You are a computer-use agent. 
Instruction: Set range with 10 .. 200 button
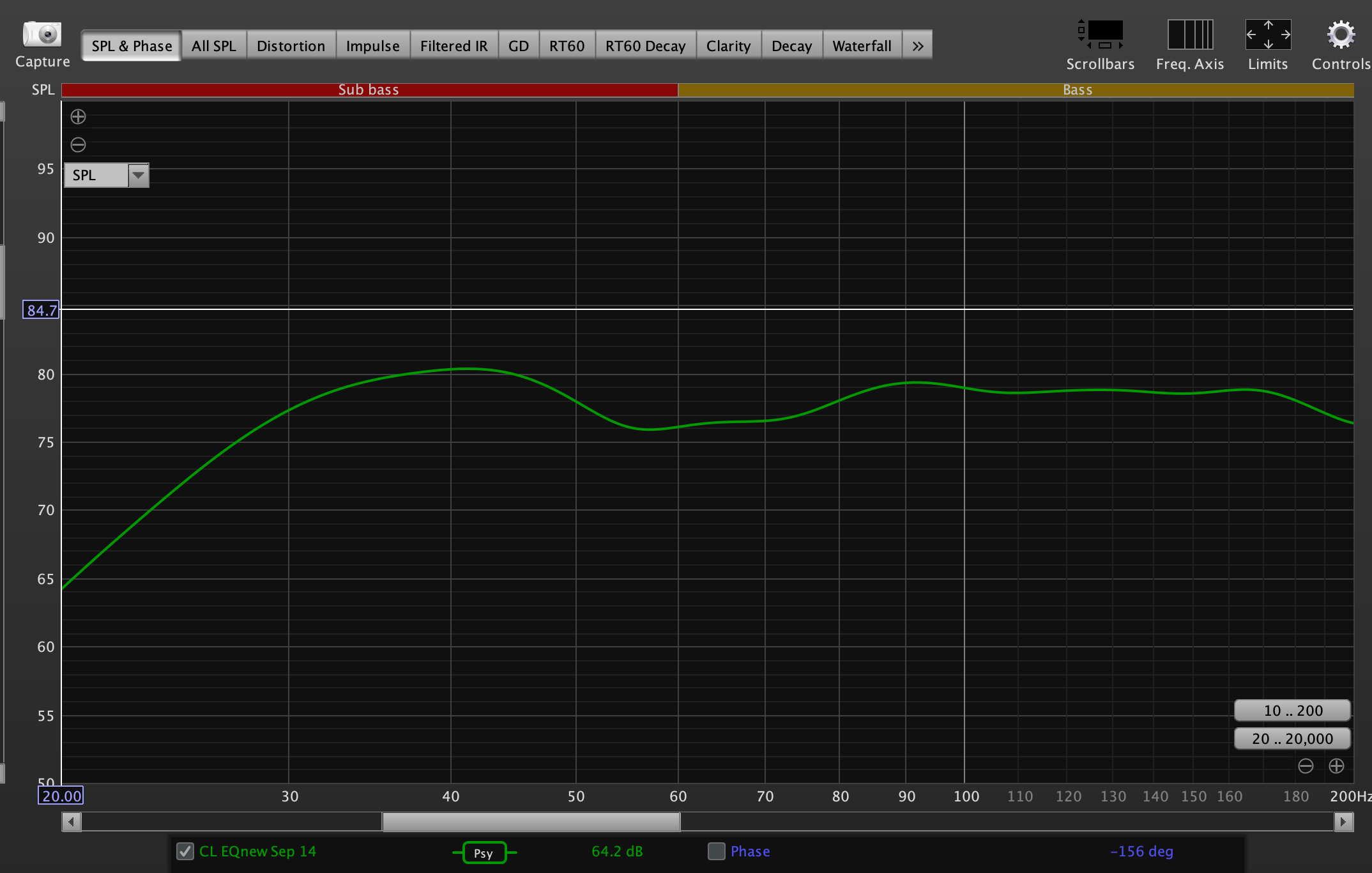pyautogui.click(x=1292, y=711)
